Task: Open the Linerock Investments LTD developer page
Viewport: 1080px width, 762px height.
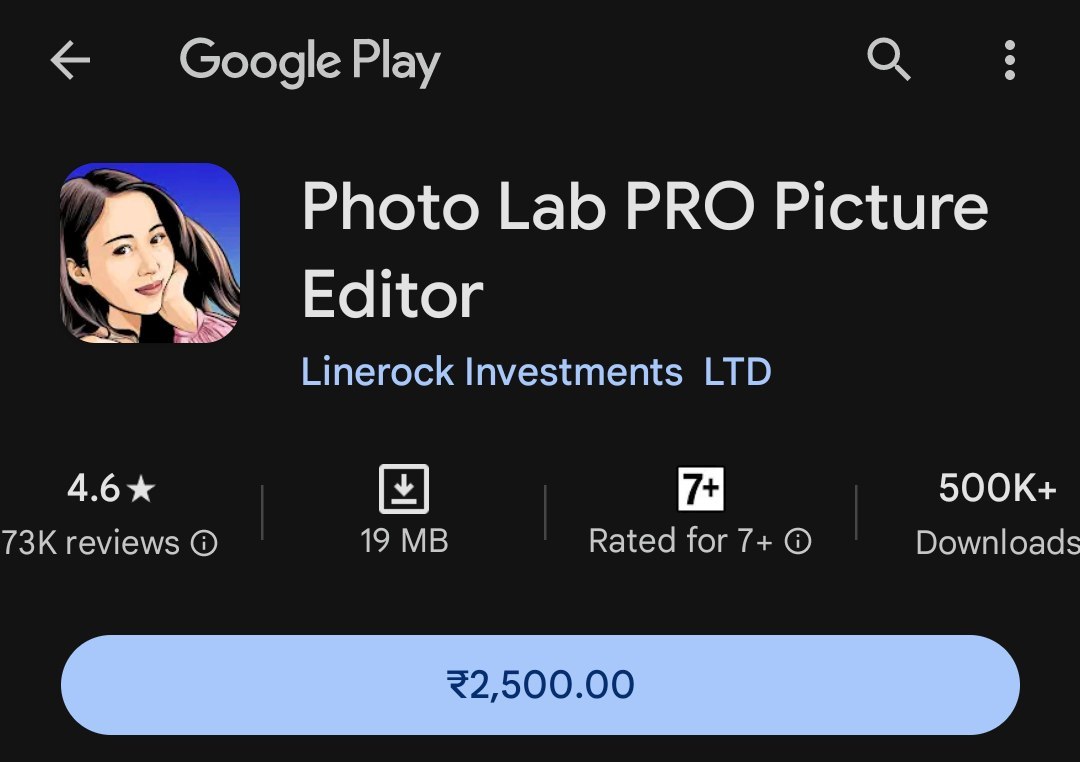Action: click(536, 372)
